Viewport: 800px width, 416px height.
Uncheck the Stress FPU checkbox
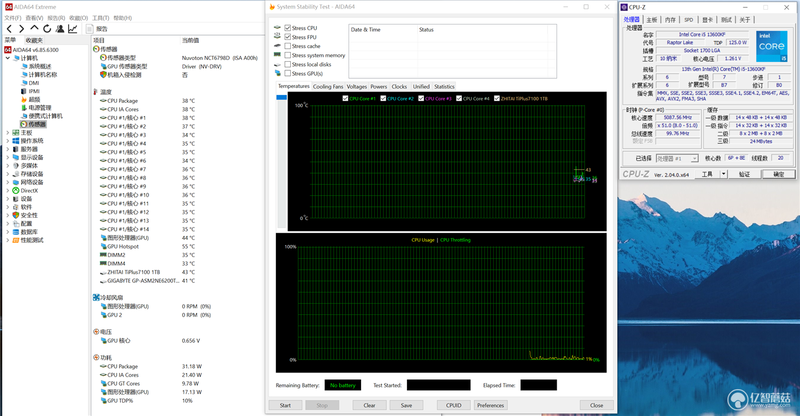tap(288, 37)
